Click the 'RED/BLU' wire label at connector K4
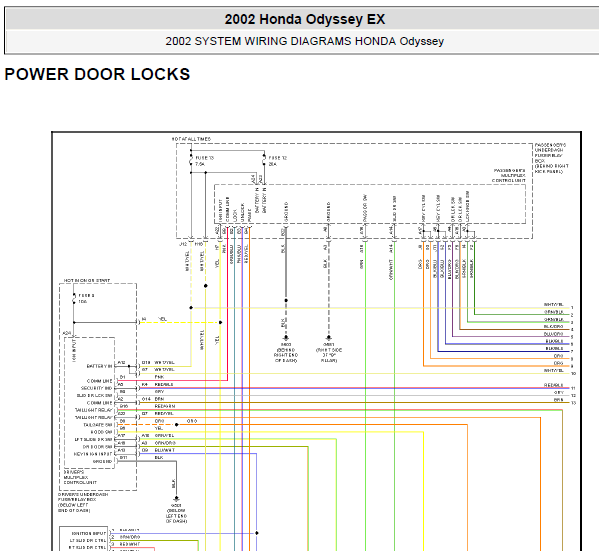Screen dimensions: 599x551 [164, 384]
